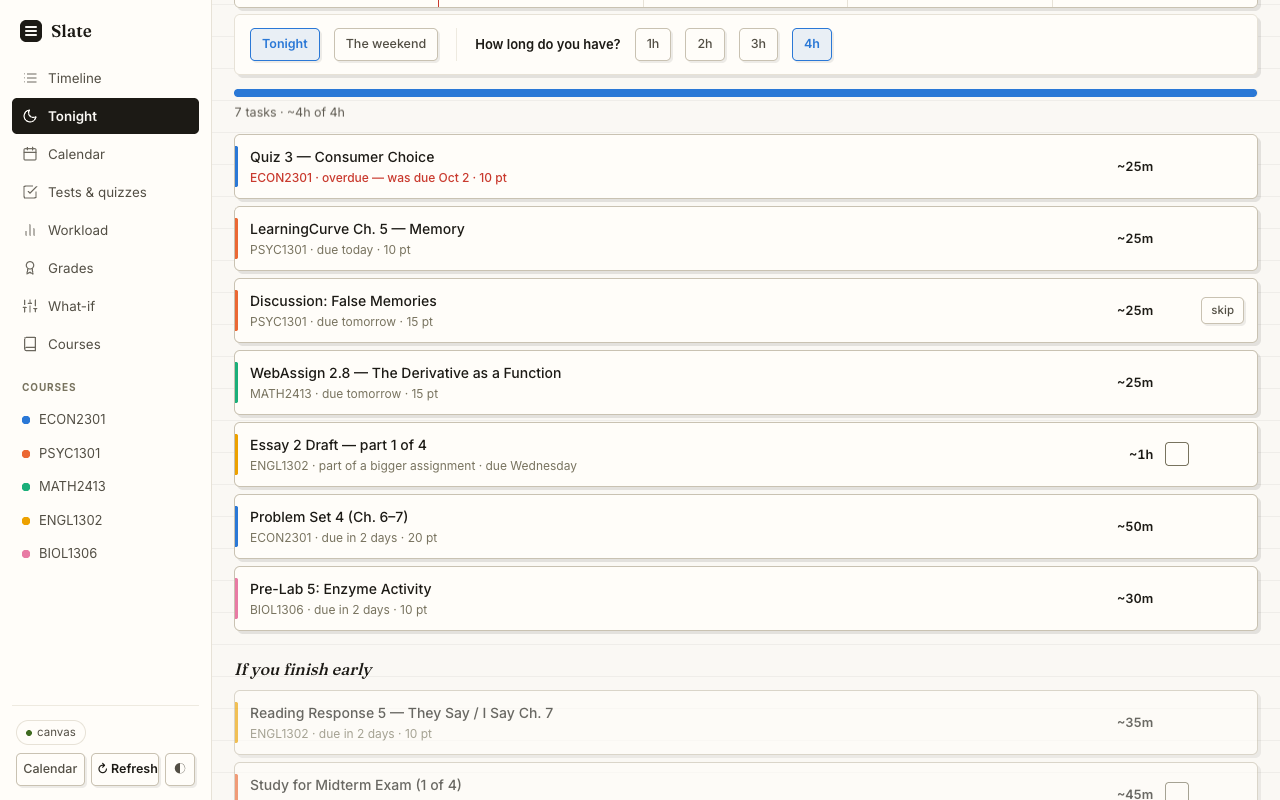Click the canvas source badge
This screenshot has width=1280, height=800.
pyautogui.click(x=51, y=732)
